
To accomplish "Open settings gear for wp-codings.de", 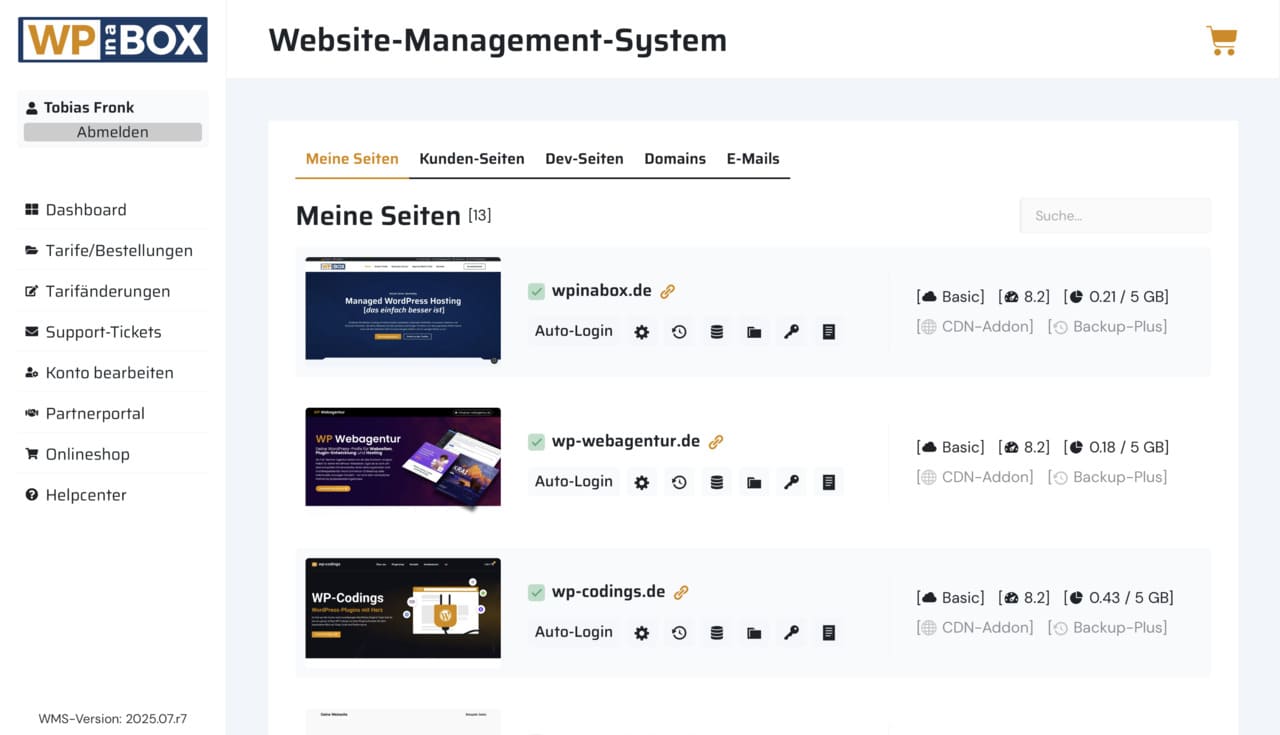I will (642, 633).
